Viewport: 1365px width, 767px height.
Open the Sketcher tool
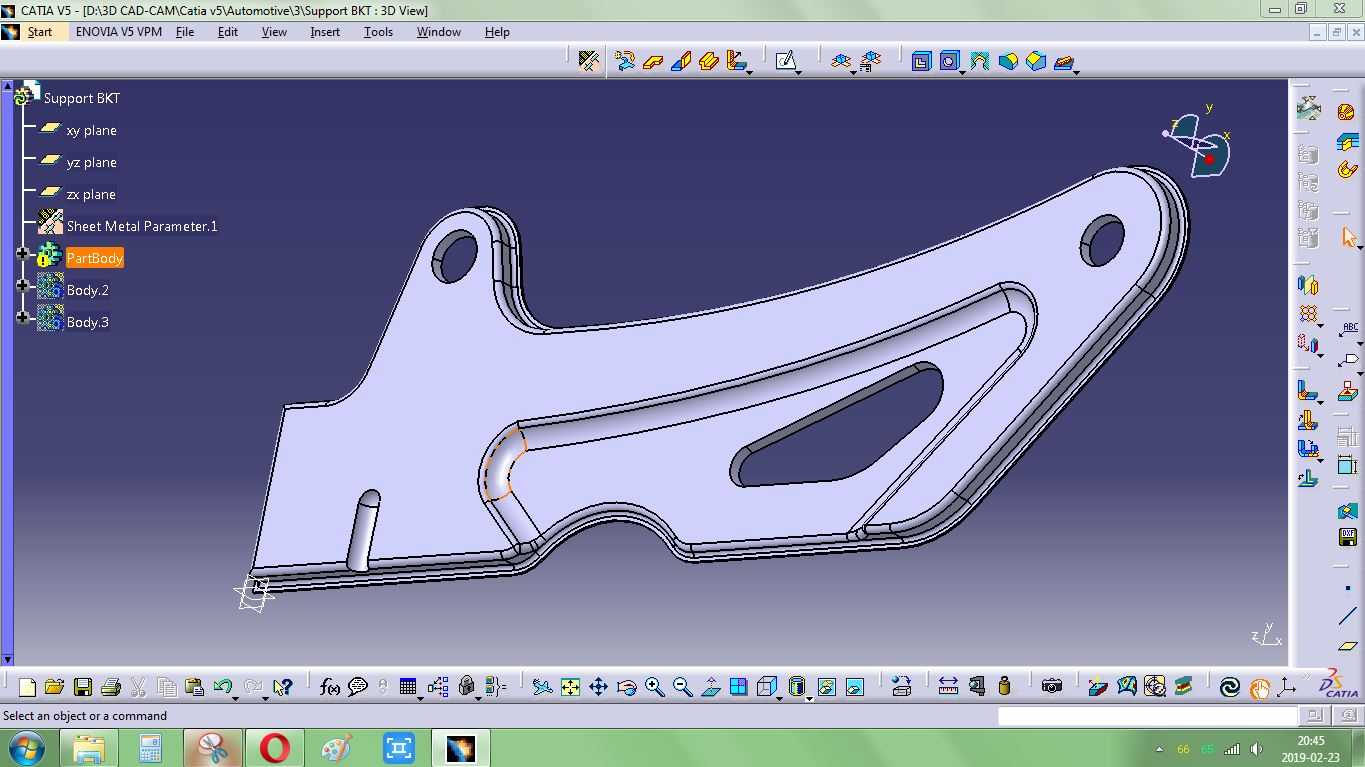(x=785, y=61)
